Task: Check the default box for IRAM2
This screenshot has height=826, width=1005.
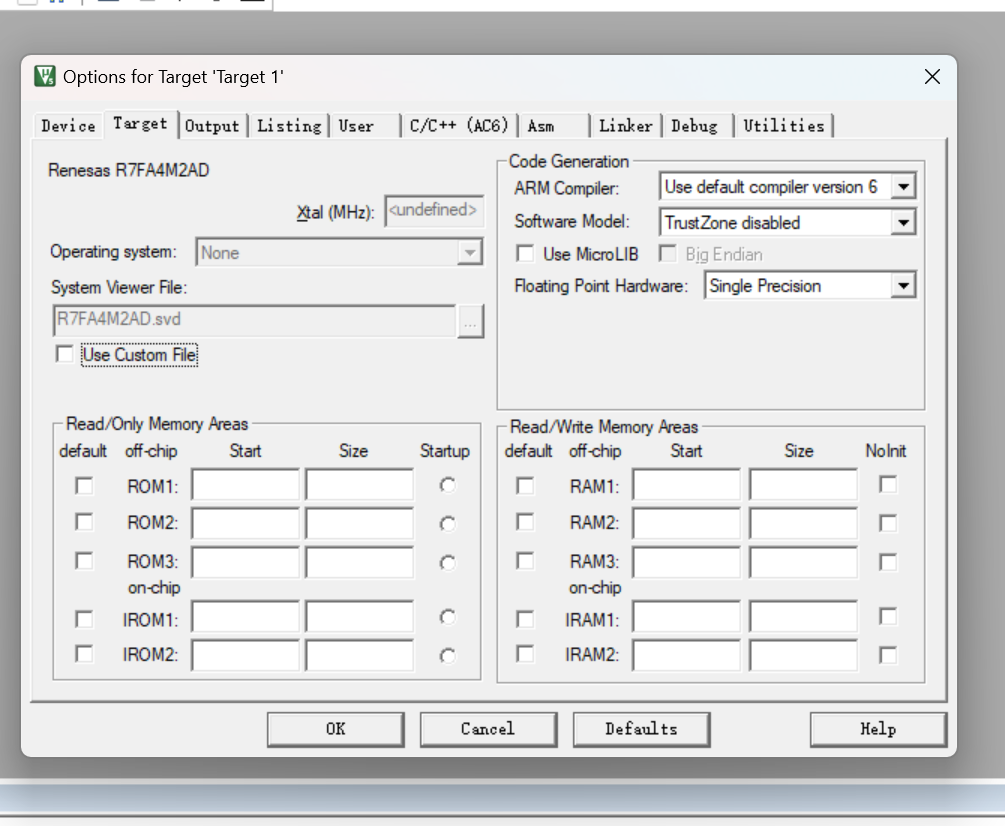Action: (525, 654)
